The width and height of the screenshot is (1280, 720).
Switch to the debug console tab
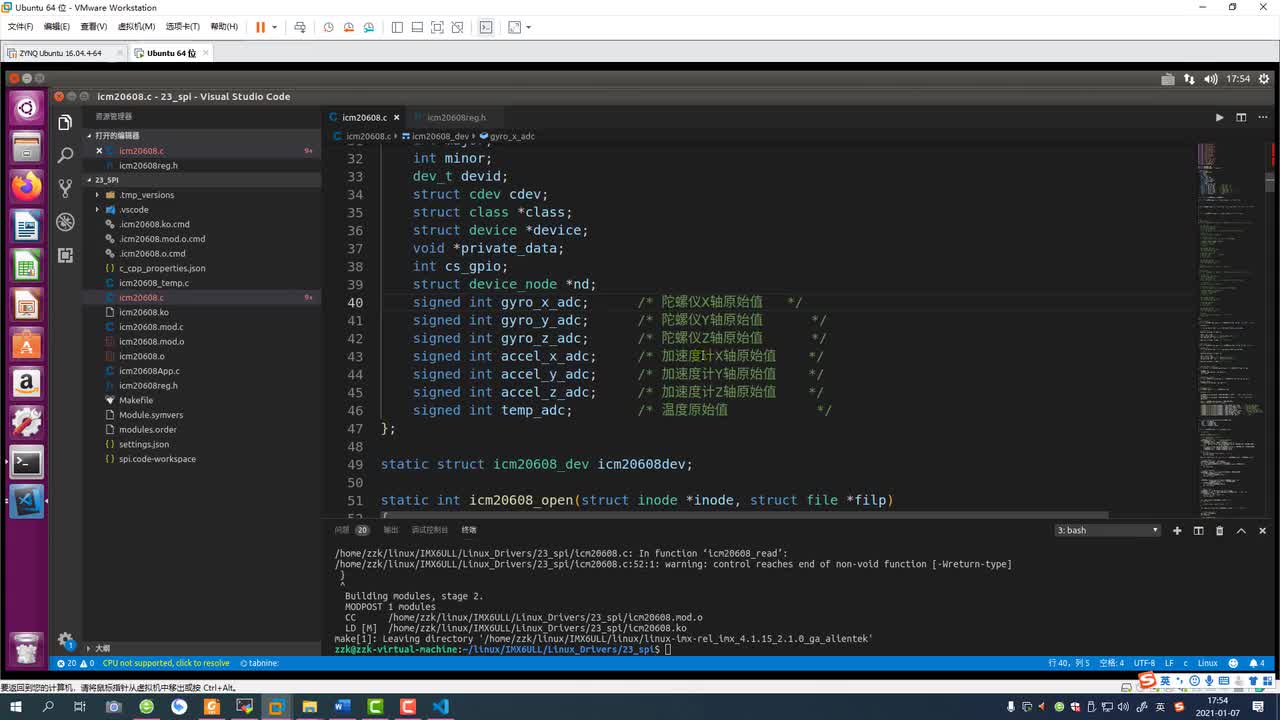pyautogui.click(x=430, y=530)
